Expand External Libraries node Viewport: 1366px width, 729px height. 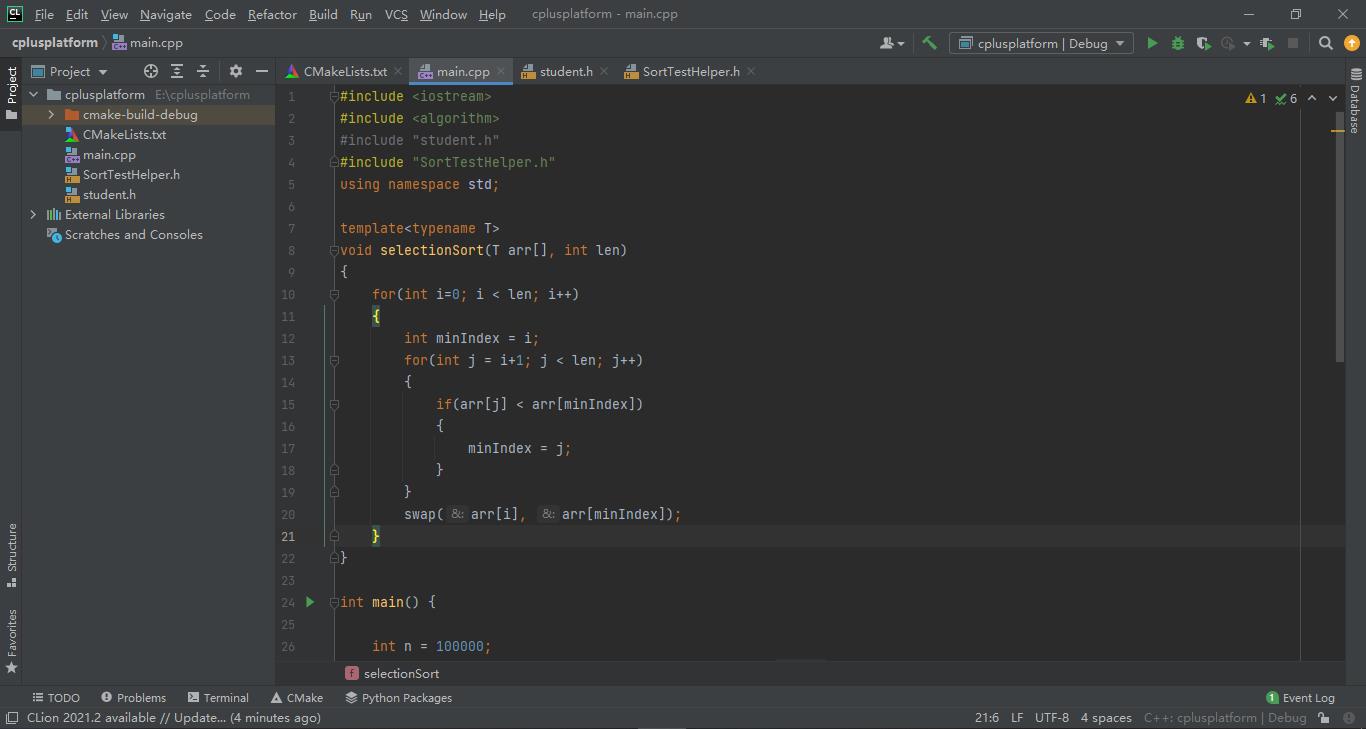click(x=33, y=214)
